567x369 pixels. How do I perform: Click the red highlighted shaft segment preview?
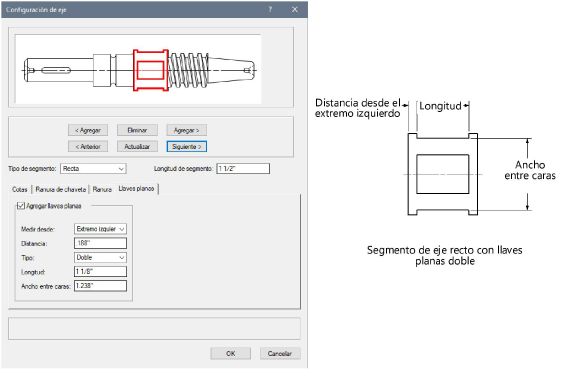(151, 70)
